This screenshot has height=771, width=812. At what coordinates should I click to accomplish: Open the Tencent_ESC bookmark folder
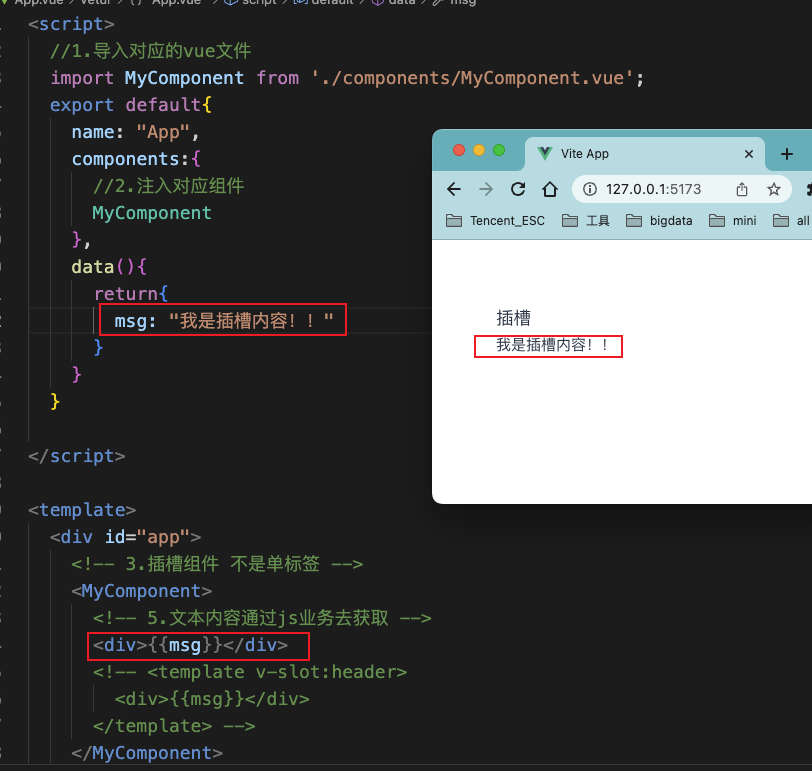pyautogui.click(x=496, y=220)
